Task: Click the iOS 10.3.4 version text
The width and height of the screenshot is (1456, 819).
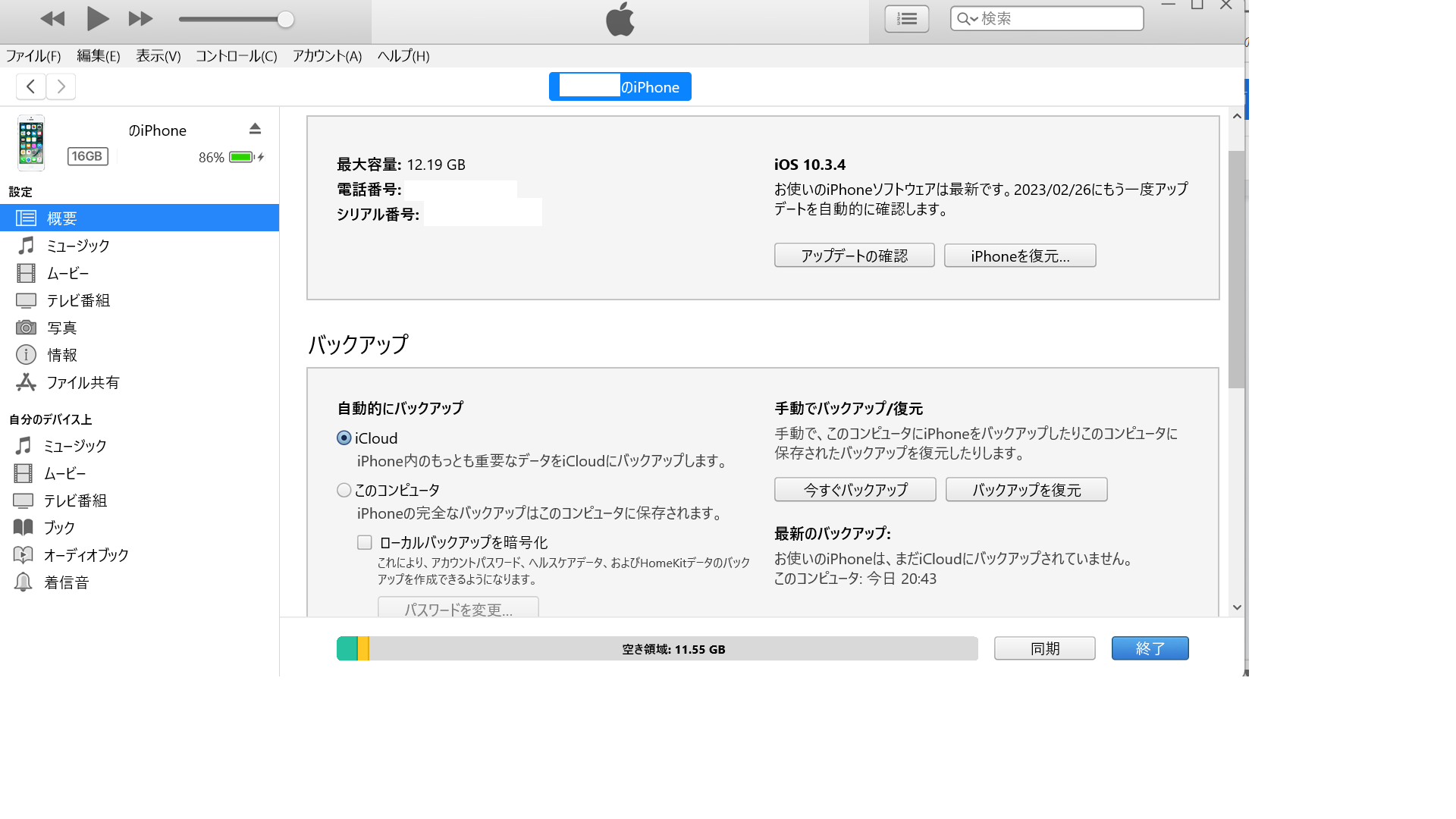Action: coord(809,165)
